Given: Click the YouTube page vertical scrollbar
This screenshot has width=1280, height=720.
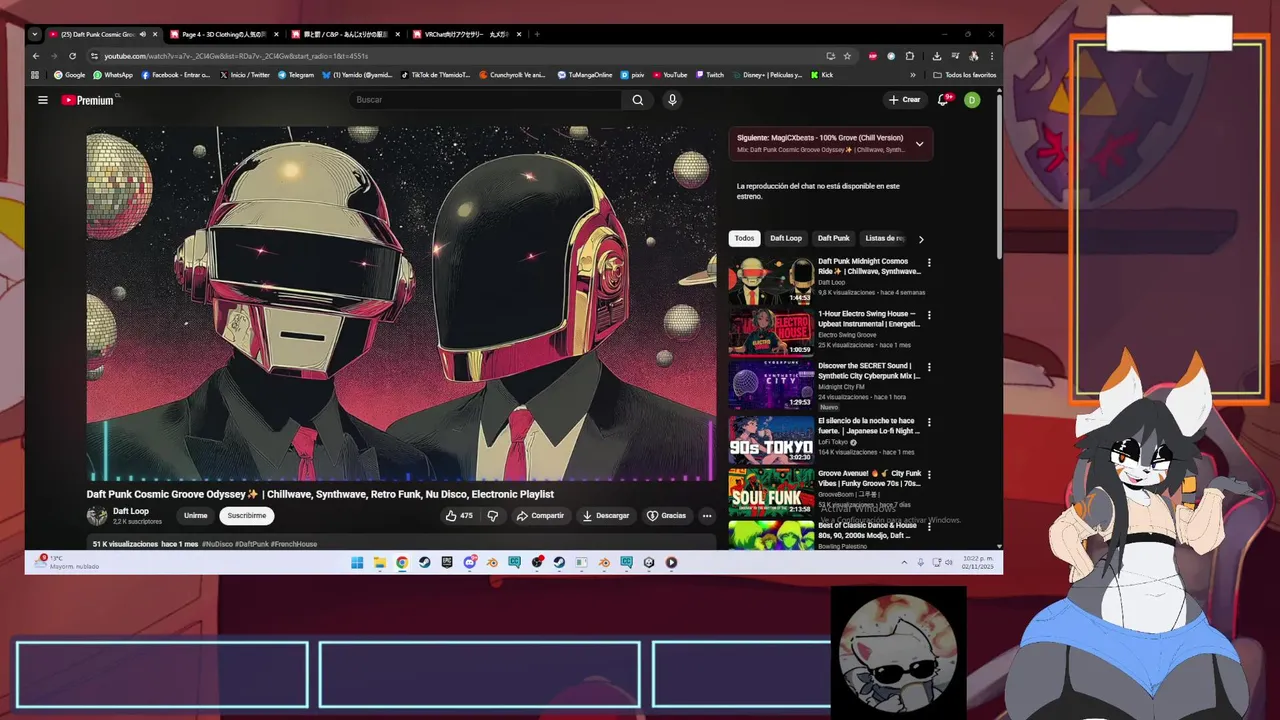Looking at the screenshot, I should pyautogui.click(x=999, y=175).
